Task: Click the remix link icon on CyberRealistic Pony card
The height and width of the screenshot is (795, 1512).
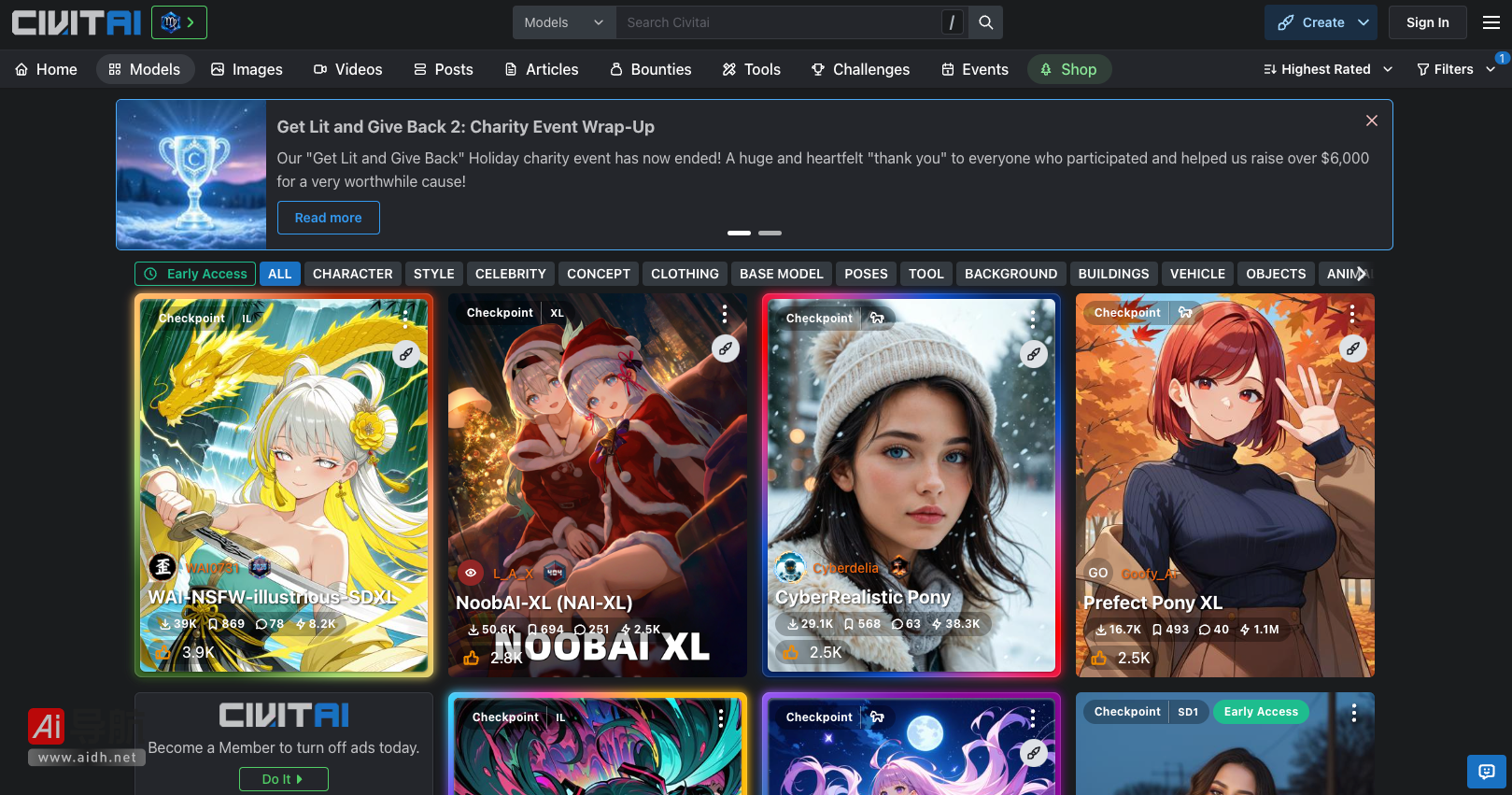Action: tap(1034, 354)
